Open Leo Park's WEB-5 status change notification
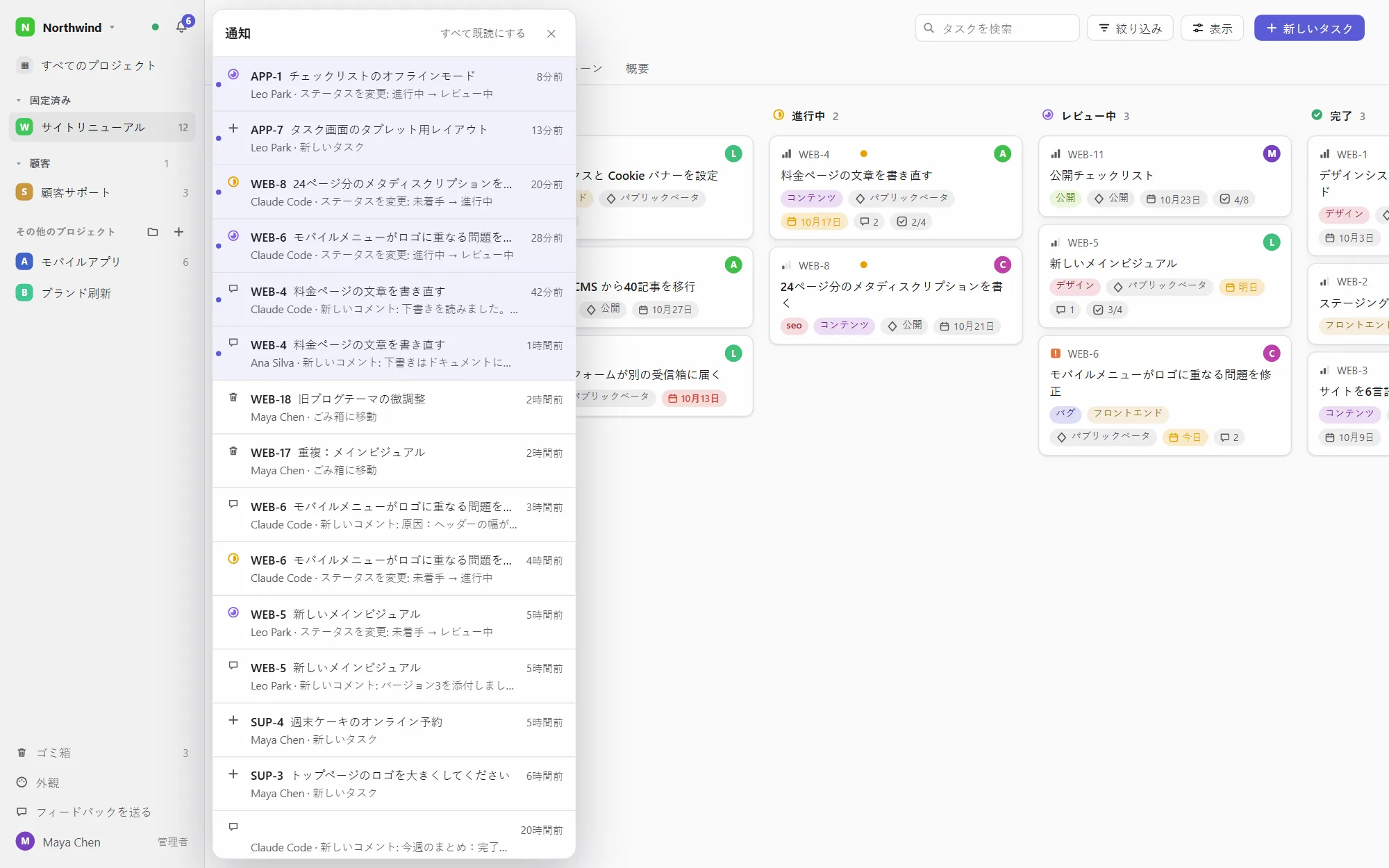 [x=394, y=623]
